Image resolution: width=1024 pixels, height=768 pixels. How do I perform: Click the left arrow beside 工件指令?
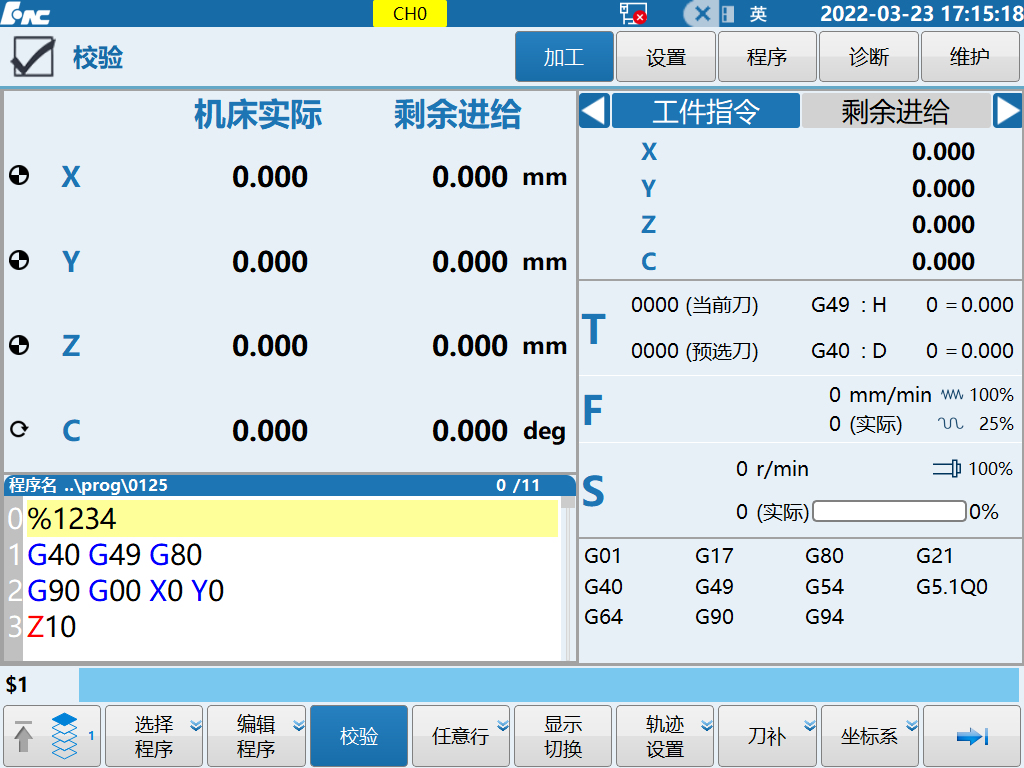point(594,111)
